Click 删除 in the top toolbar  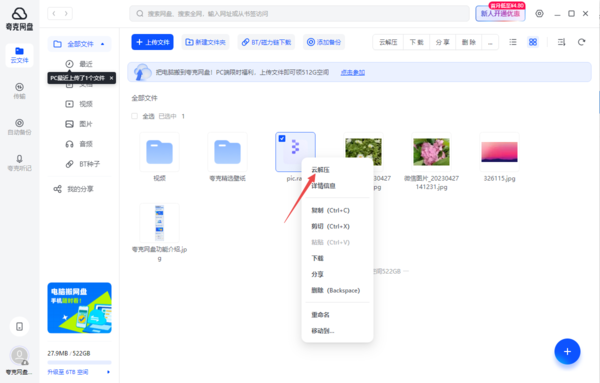[x=468, y=42]
